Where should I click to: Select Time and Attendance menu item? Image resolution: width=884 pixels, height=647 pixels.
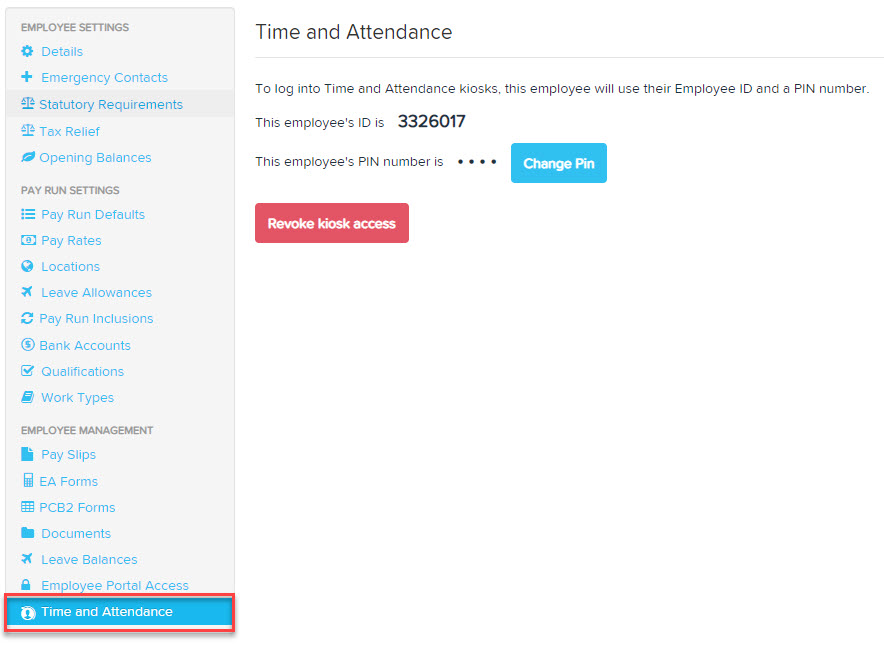point(120,611)
